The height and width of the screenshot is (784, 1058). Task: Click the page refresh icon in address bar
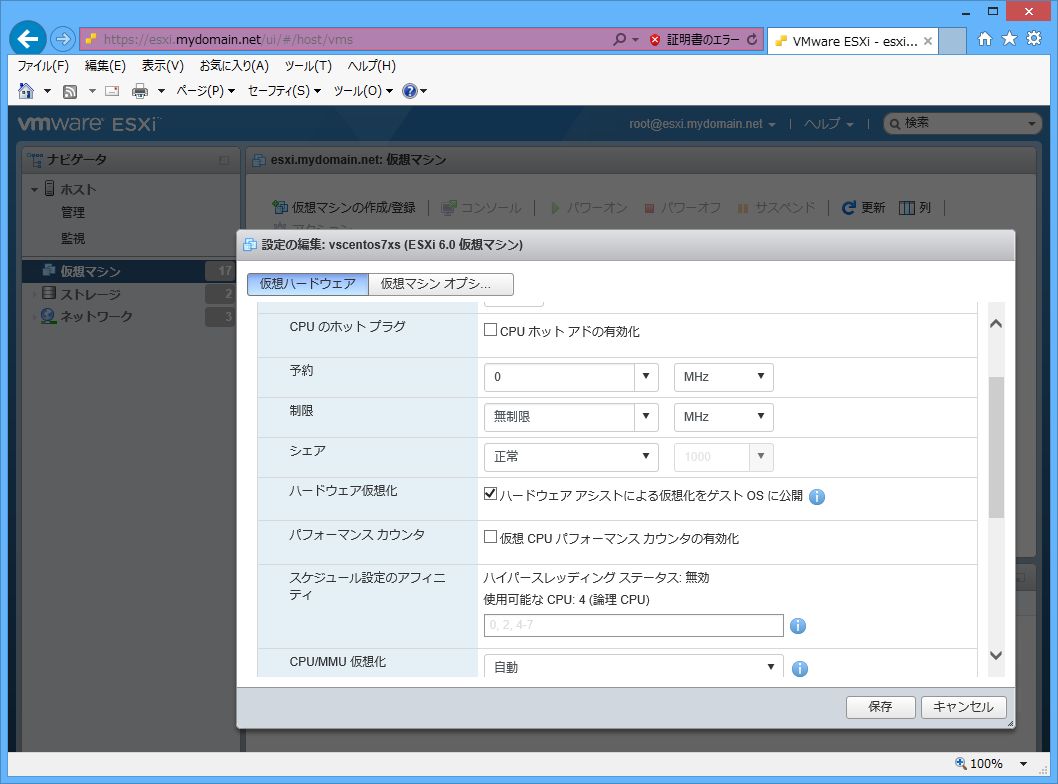click(752, 40)
